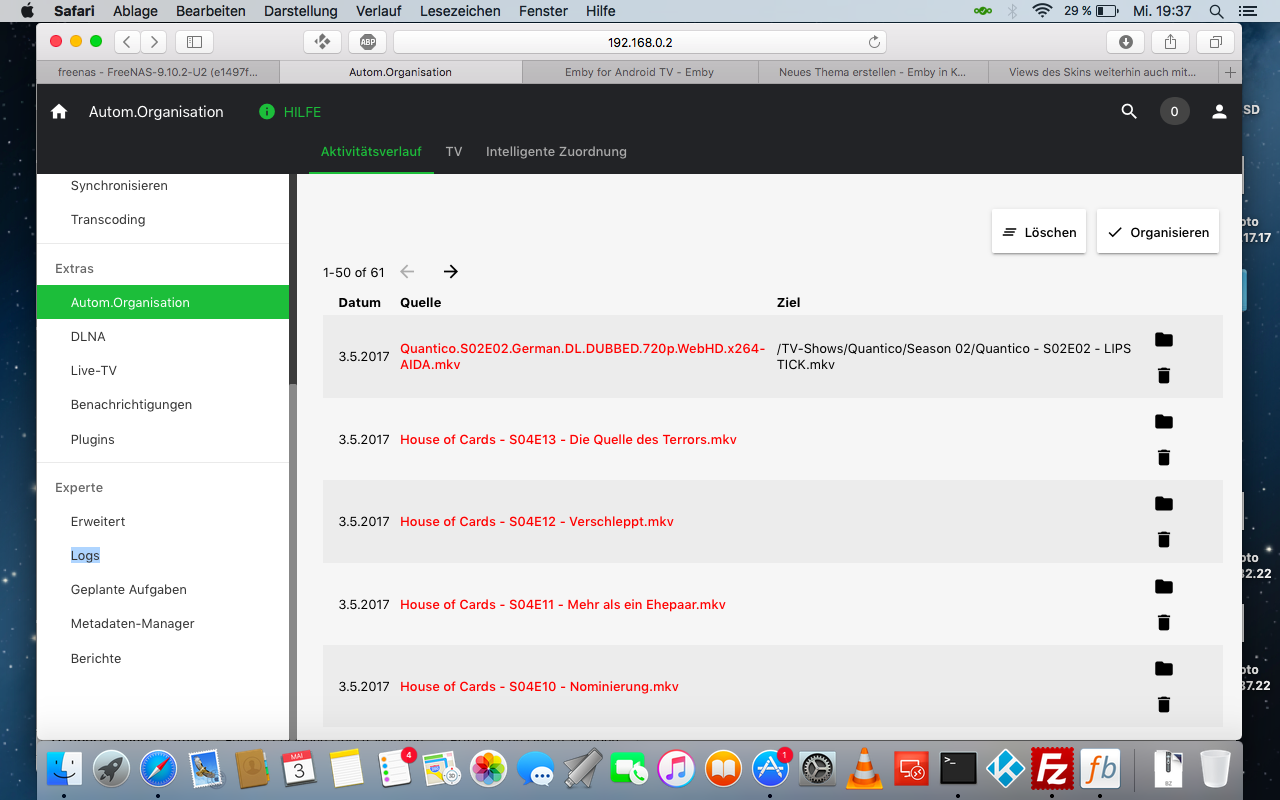Delete the House of Cards S04E13 entry
1280x800 pixels.
pyautogui.click(x=1163, y=458)
